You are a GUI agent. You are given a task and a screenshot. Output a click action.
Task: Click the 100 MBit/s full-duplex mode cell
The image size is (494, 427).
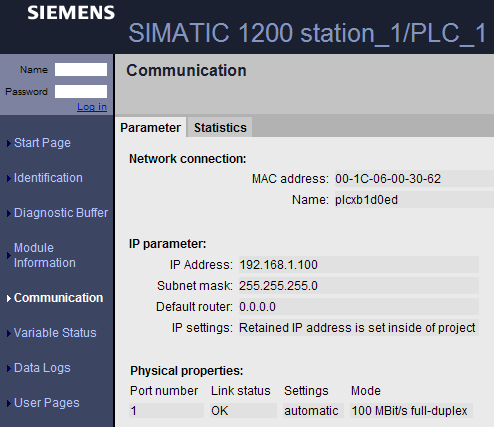coord(411,411)
